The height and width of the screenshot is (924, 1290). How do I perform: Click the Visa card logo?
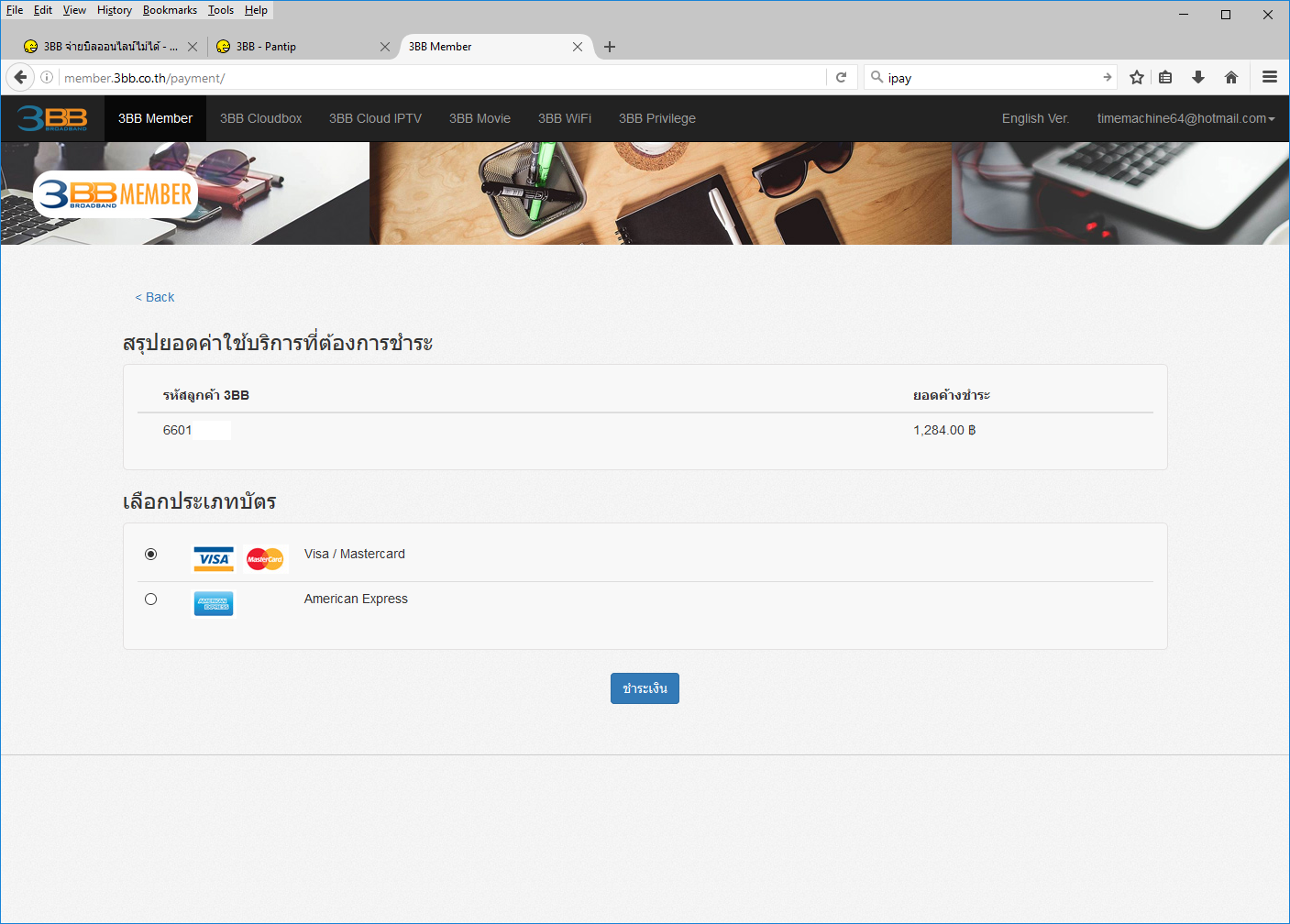(x=214, y=559)
